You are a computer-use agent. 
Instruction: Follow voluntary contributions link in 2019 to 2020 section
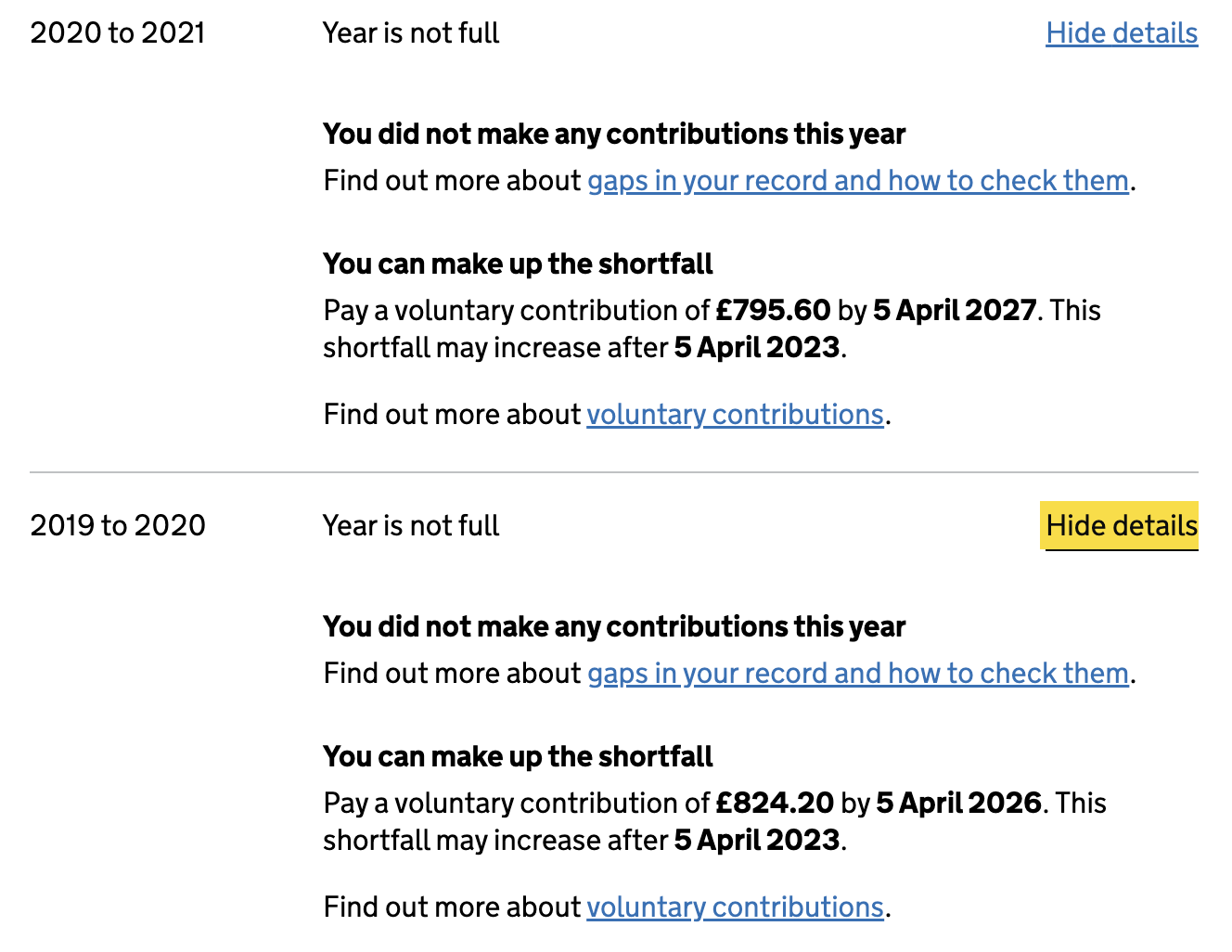[x=735, y=907]
